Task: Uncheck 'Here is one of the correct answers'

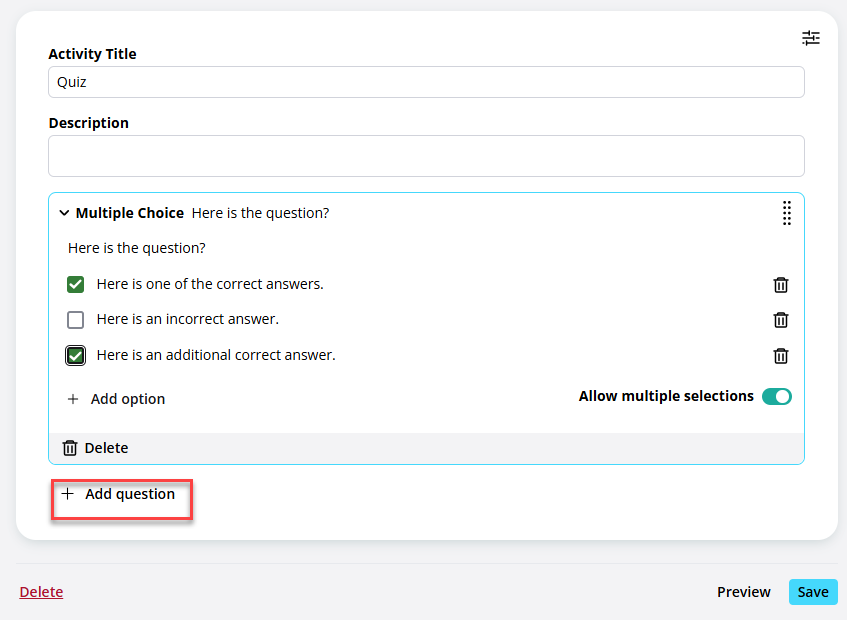Action: tap(76, 284)
